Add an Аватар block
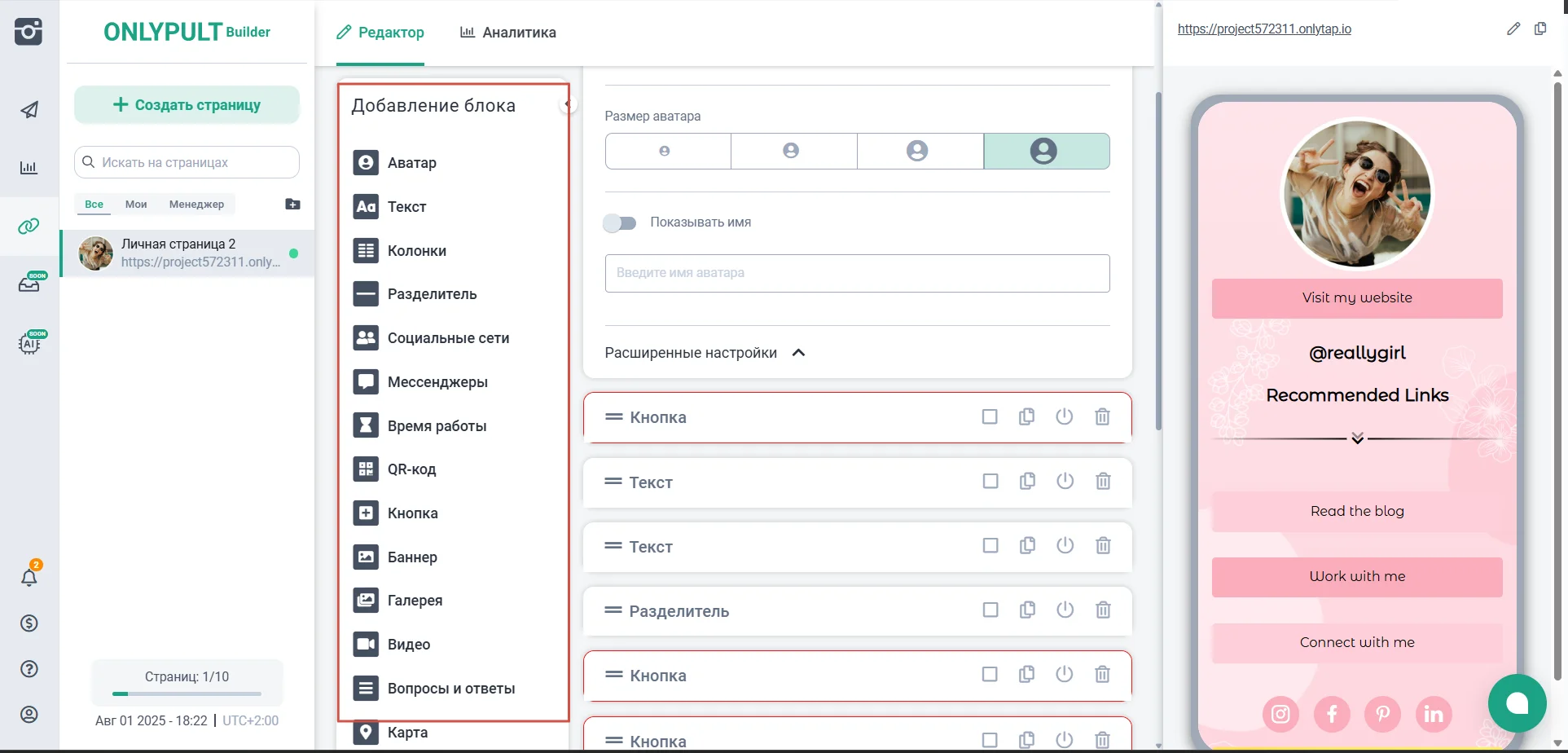This screenshot has width=1568, height=753. [x=395, y=163]
